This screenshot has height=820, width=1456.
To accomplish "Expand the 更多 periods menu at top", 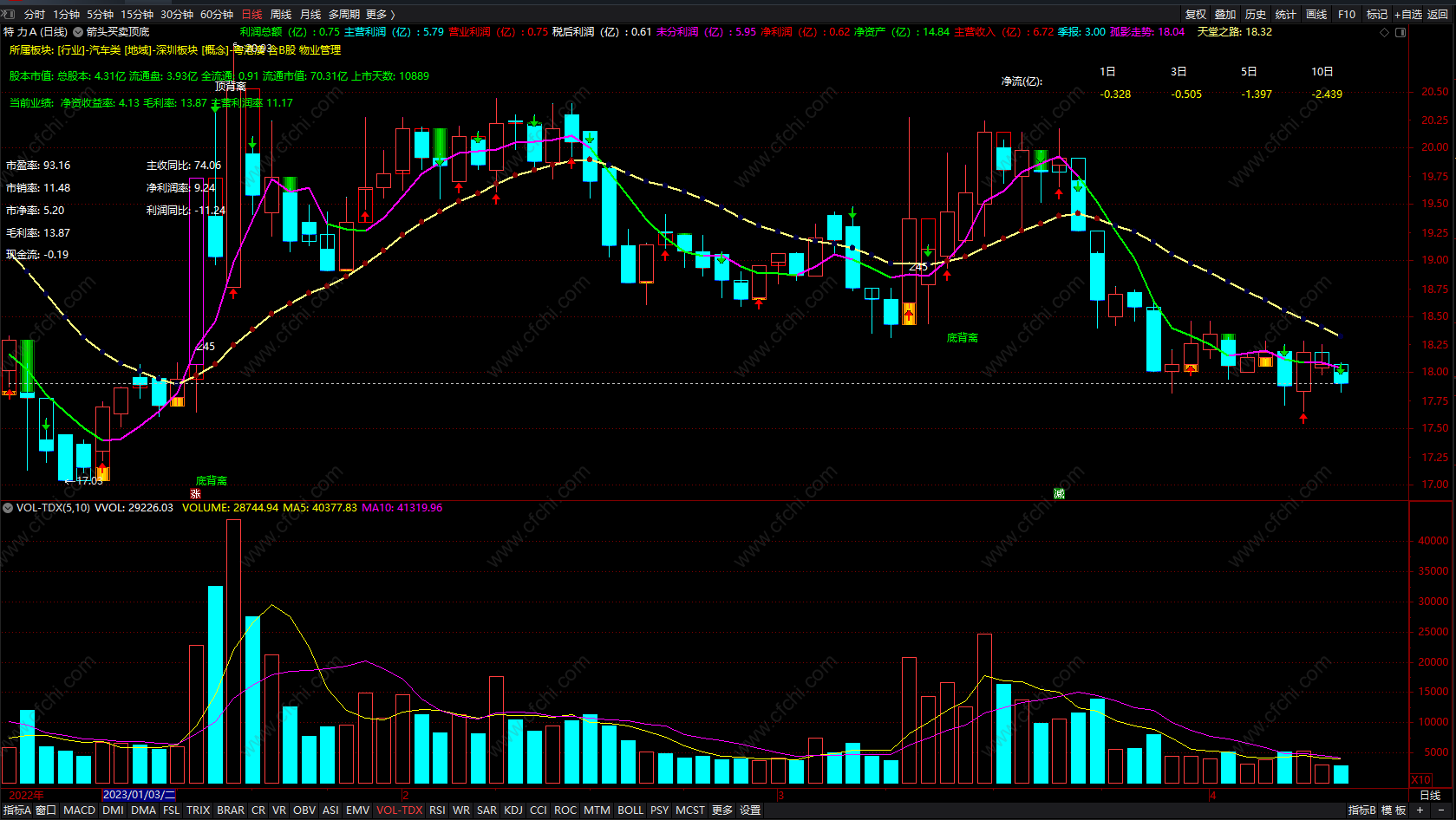I will click(380, 14).
